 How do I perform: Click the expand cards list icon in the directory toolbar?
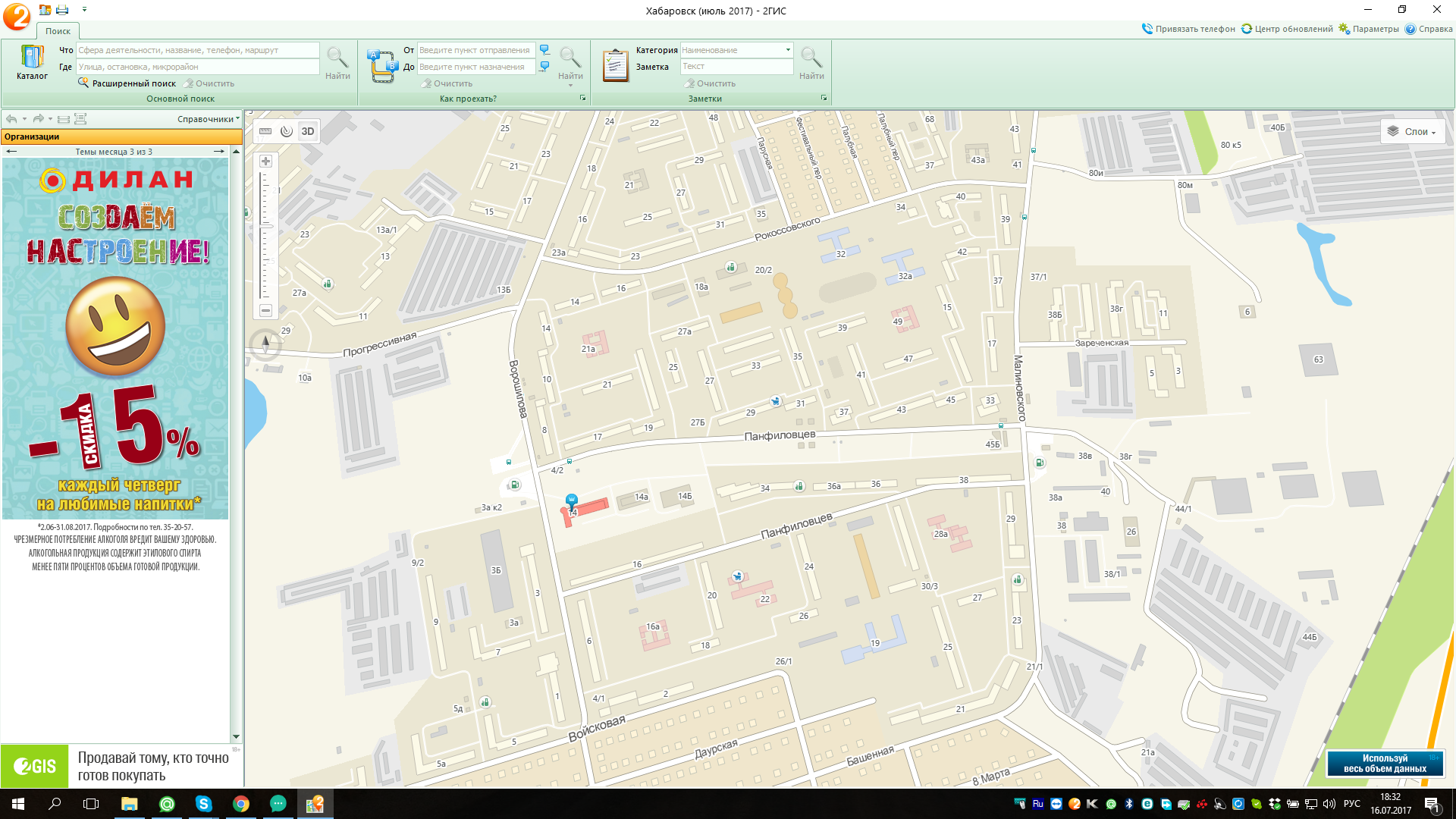pyautogui.click(x=80, y=119)
